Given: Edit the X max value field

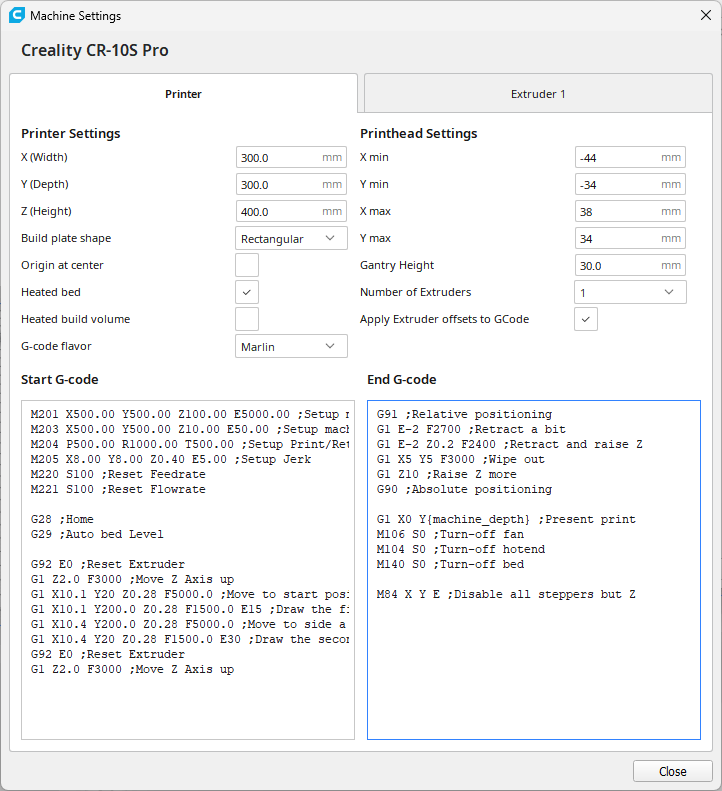Looking at the screenshot, I should point(630,211).
